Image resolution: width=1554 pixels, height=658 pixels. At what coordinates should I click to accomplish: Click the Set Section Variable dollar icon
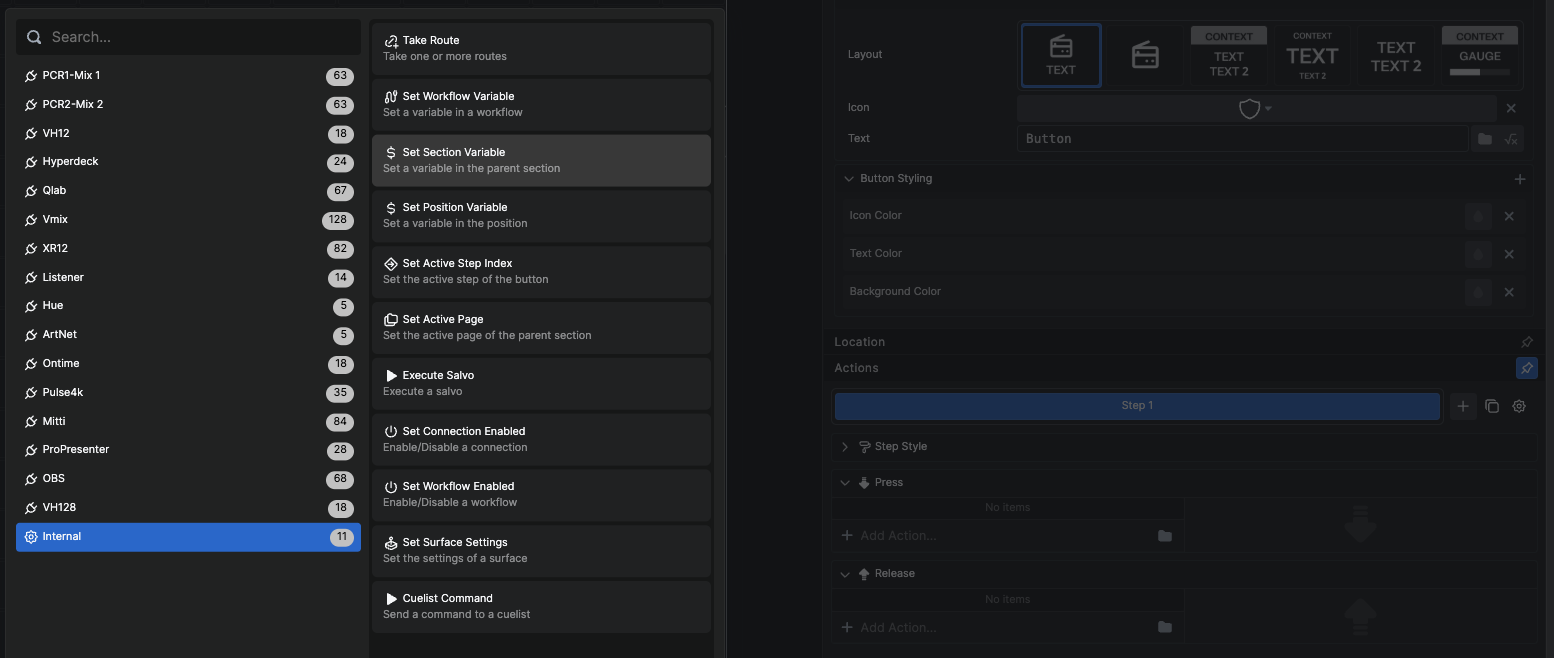click(x=391, y=153)
